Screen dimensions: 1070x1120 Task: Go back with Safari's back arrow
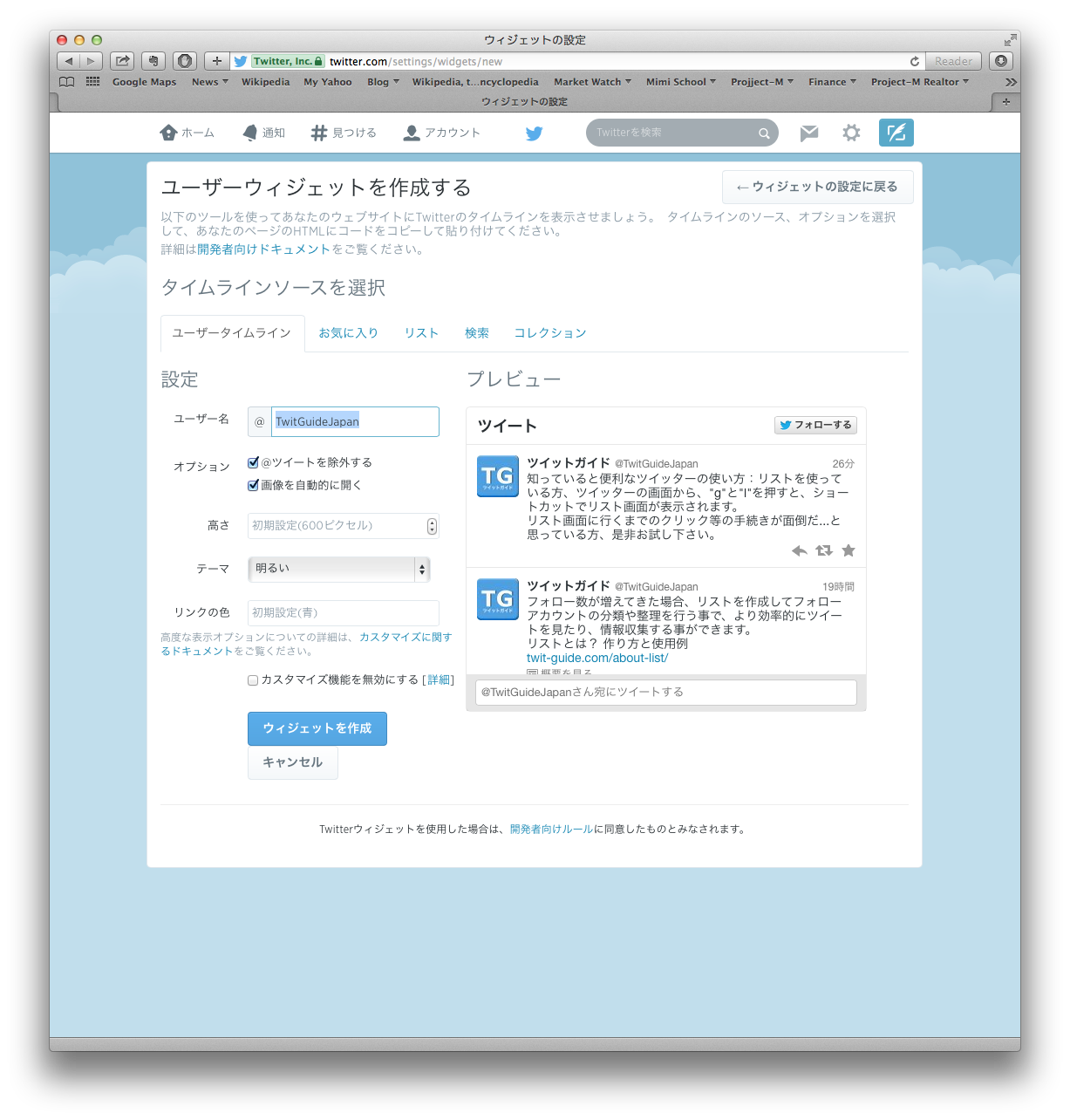pyautogui.click(x=69, y=61)
